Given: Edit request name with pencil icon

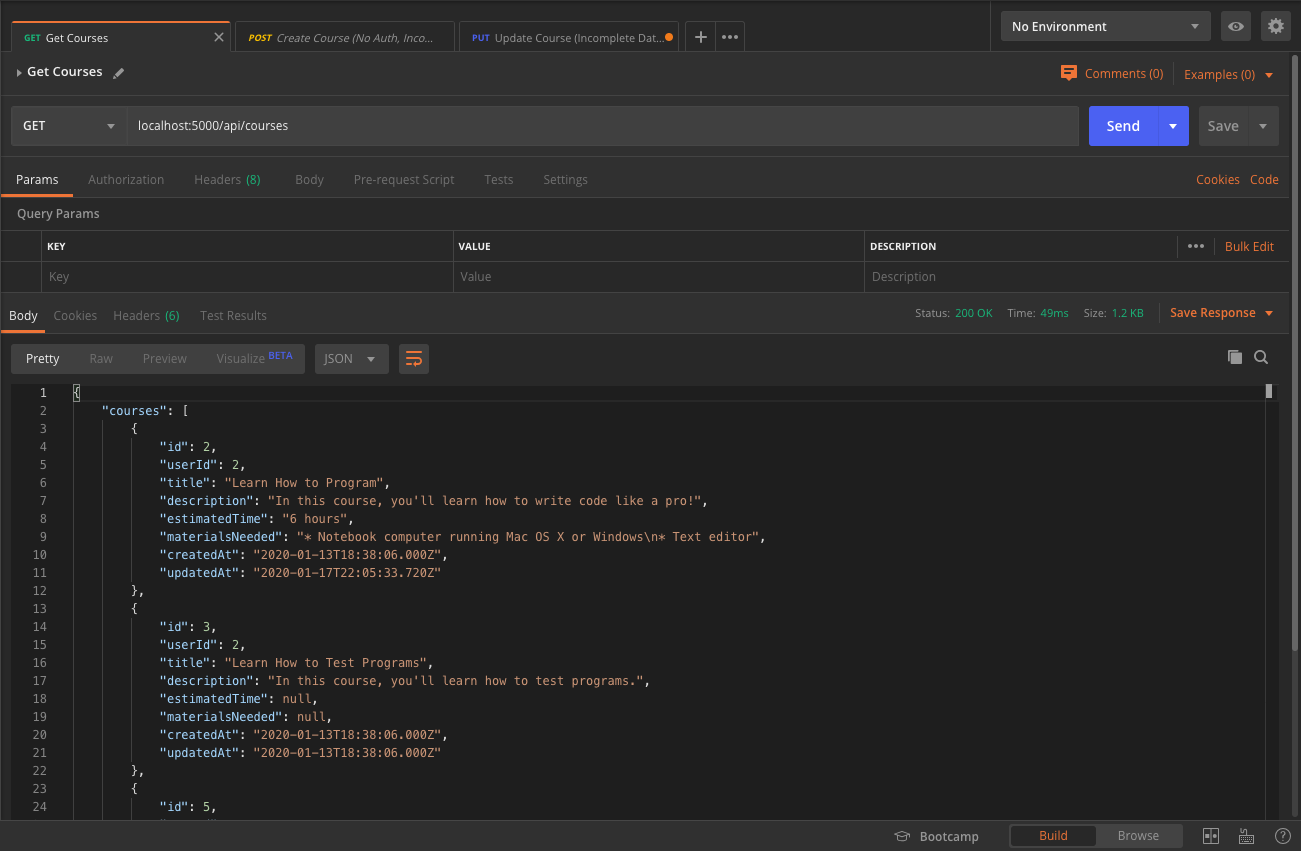Looking at the screenshot, I should click(119, 73).
